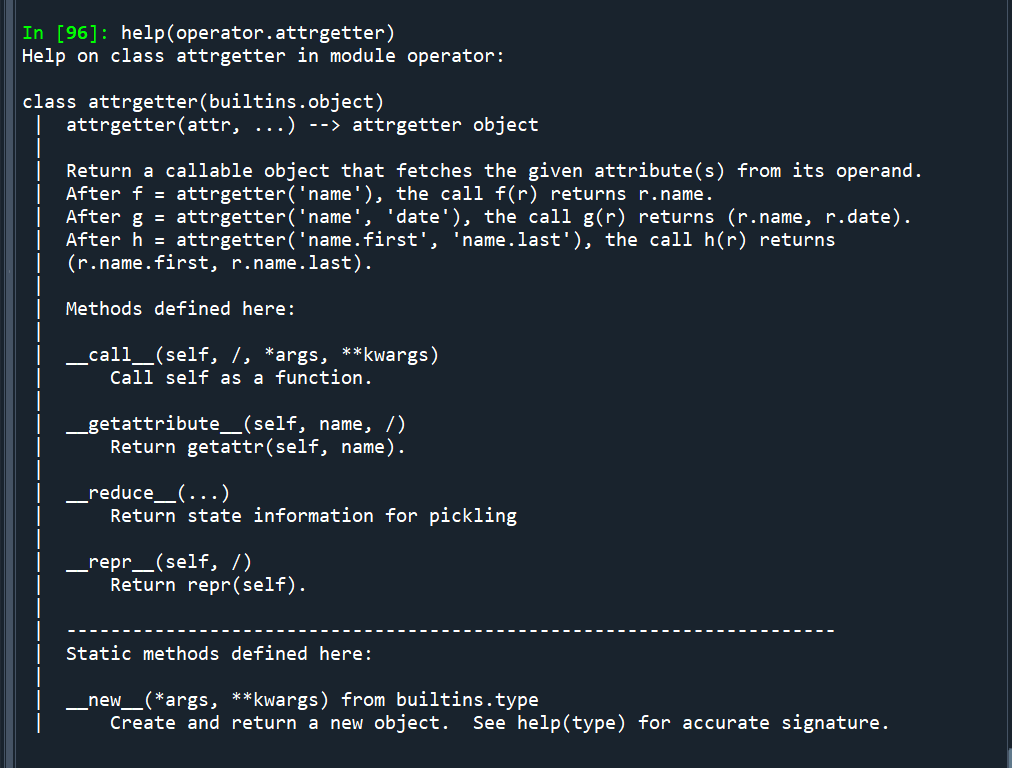Image resolution: width=1012 pixels, height=768 pixels.
Task: Click the __getattribute__ method signature
Action: (x=236, y=424)
